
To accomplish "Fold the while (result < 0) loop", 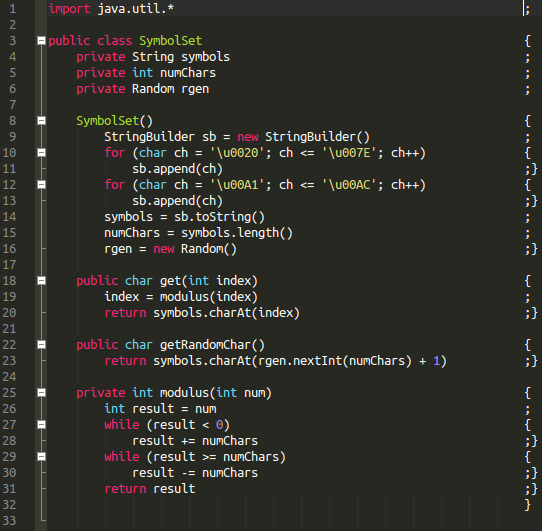I will coord(41,425).
